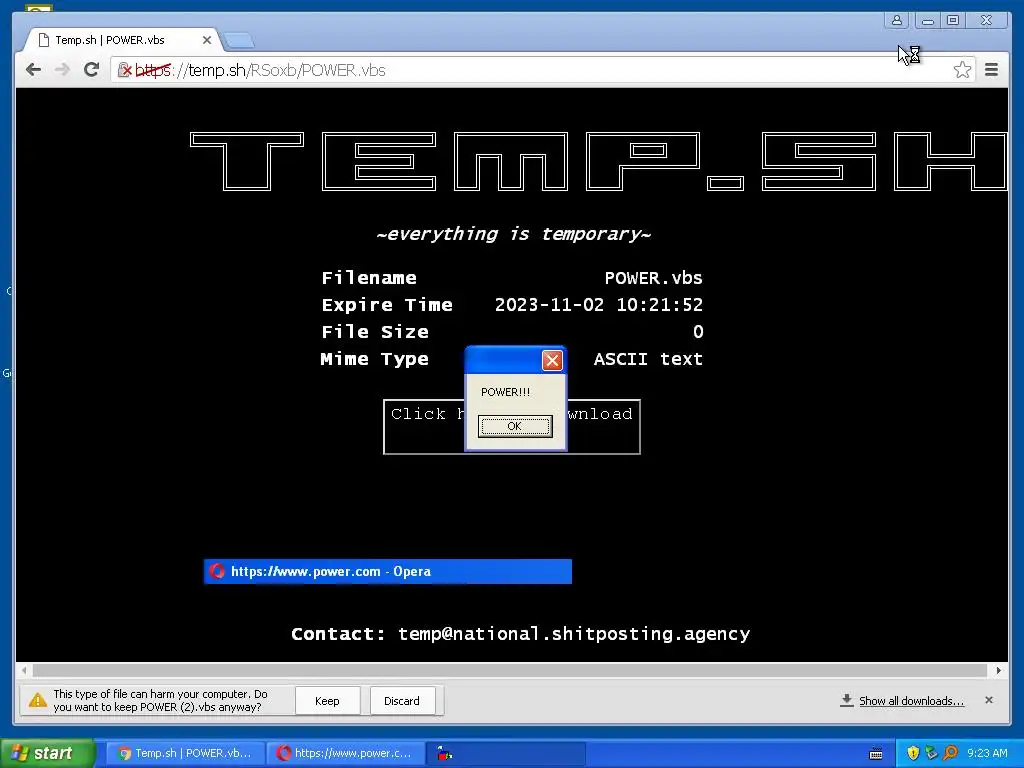This screenshot has height=768, width=1024.
Task: Open the Windows Start menu
Action: (x=47, y=753)
